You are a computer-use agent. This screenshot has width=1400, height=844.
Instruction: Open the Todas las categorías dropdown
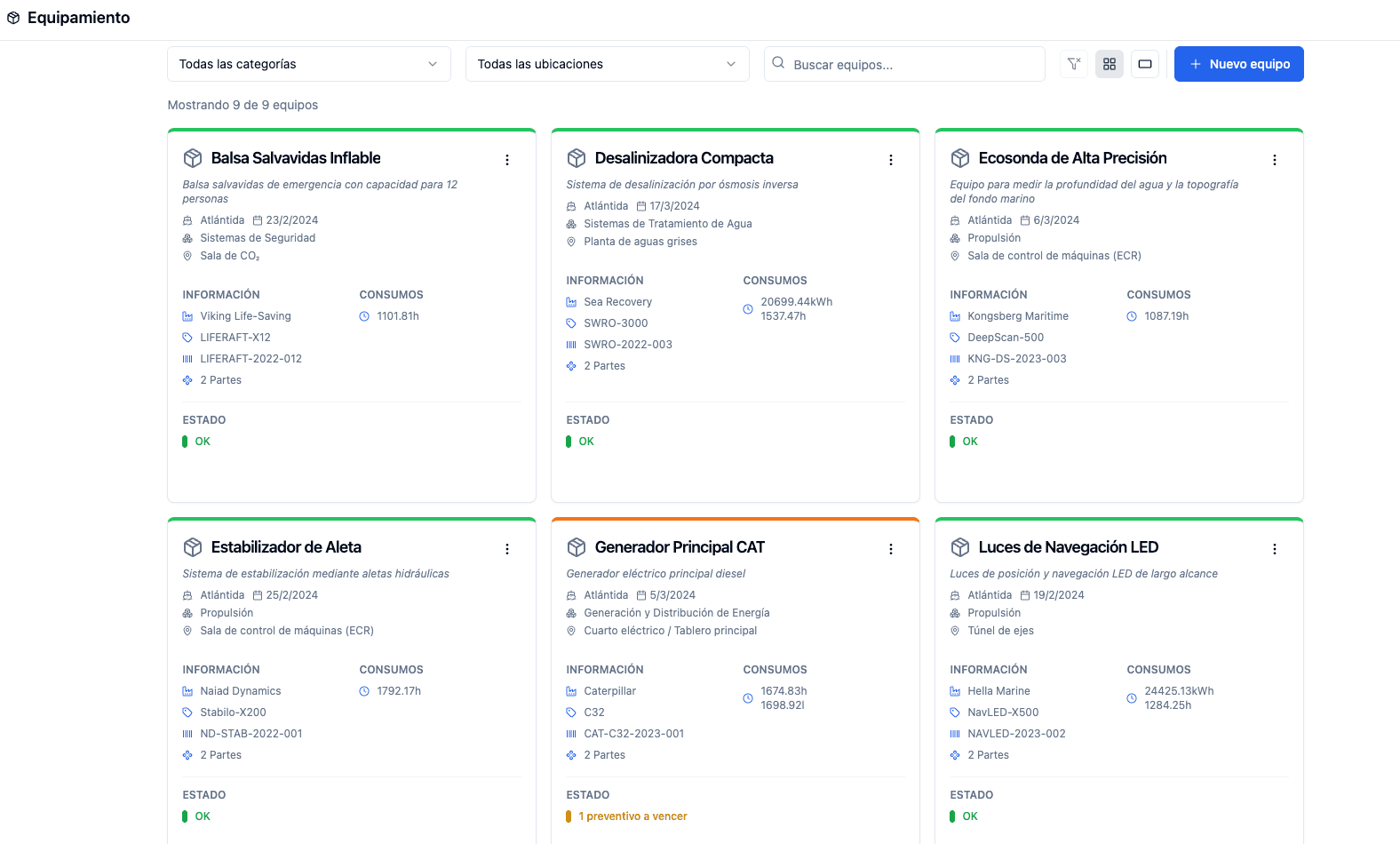click(308, 64)
